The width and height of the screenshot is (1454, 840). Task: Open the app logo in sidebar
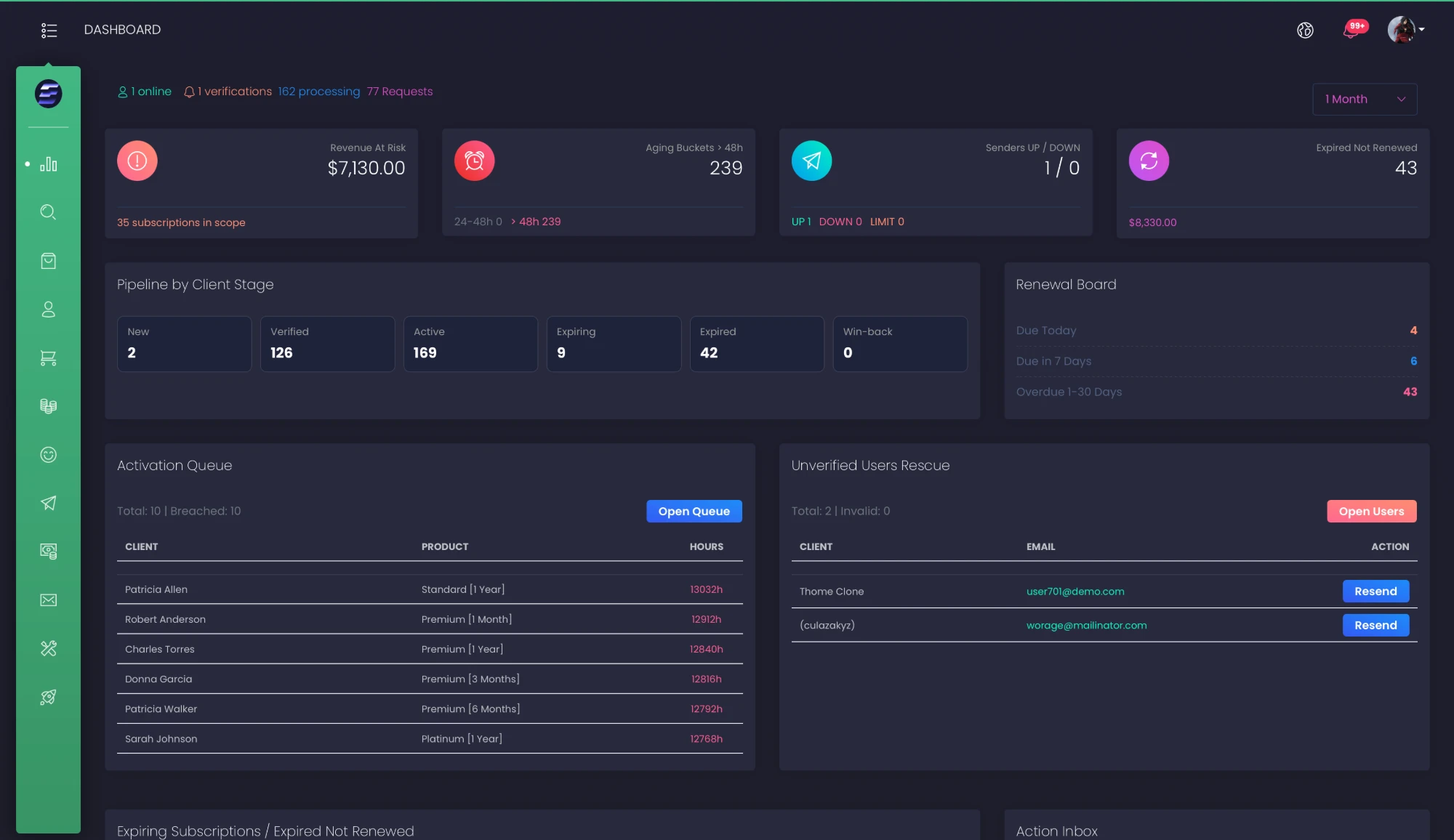tap(49, 94)
